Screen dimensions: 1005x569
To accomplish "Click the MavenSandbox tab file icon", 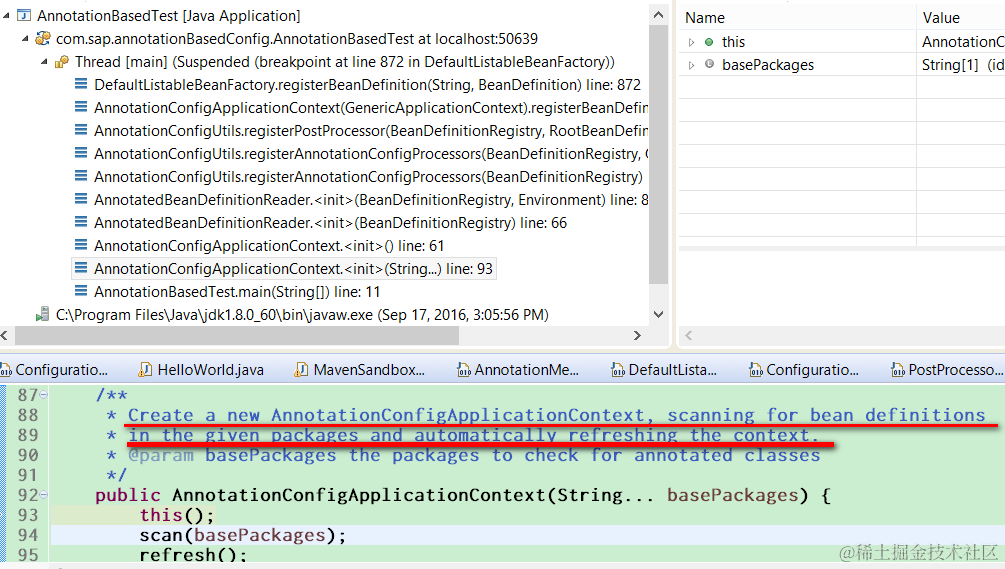I will (301, 370).
